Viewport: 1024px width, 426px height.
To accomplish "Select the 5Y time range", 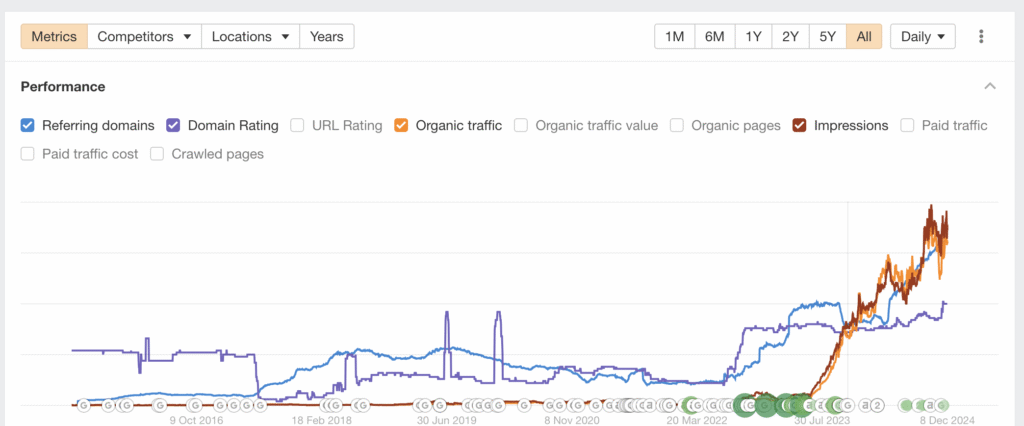I will [827, 37].
